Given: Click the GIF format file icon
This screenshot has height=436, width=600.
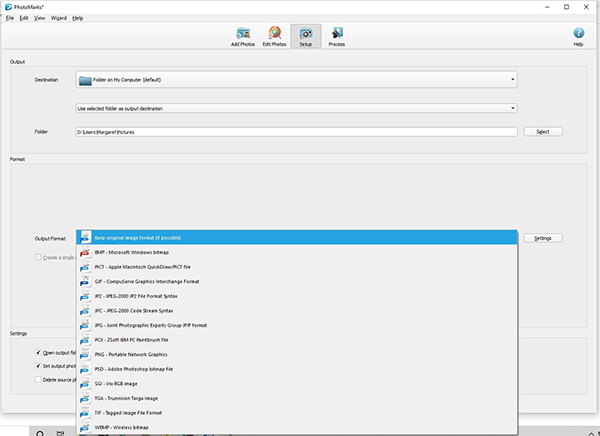Looking at the screenshot, I should coord(85,281).
